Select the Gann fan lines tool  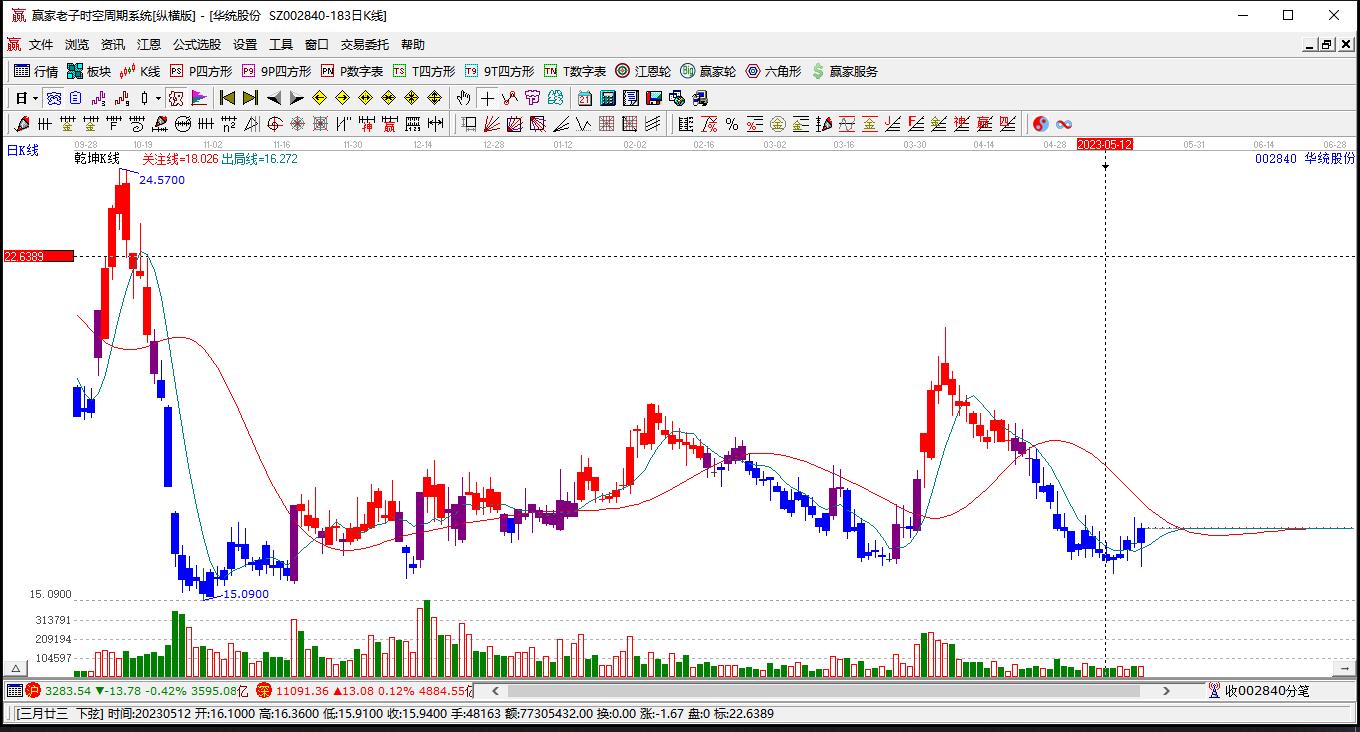click(491, 124)
